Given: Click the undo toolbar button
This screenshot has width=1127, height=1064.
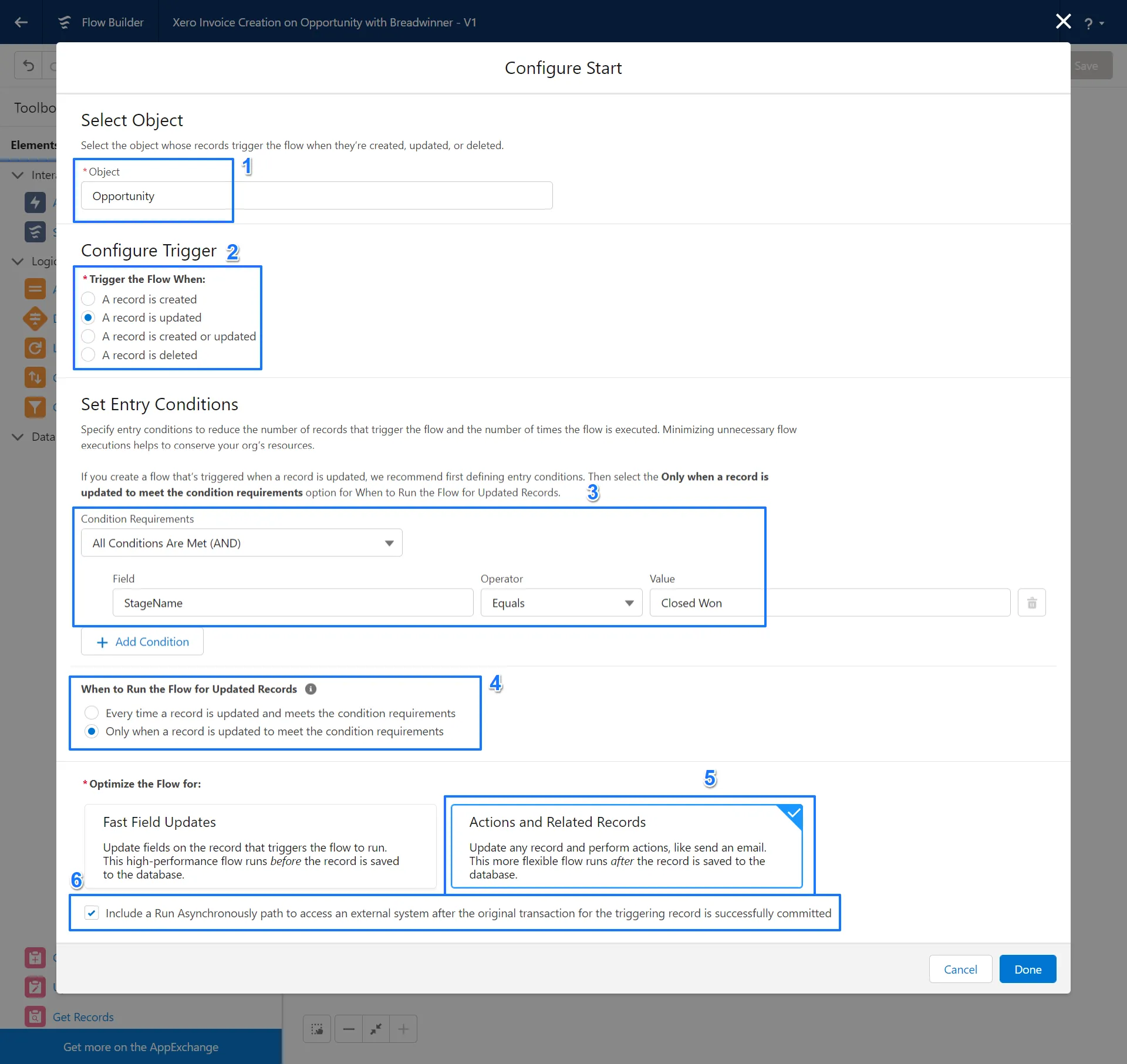Looking at the screenshot, I should (x=28, y=65).
